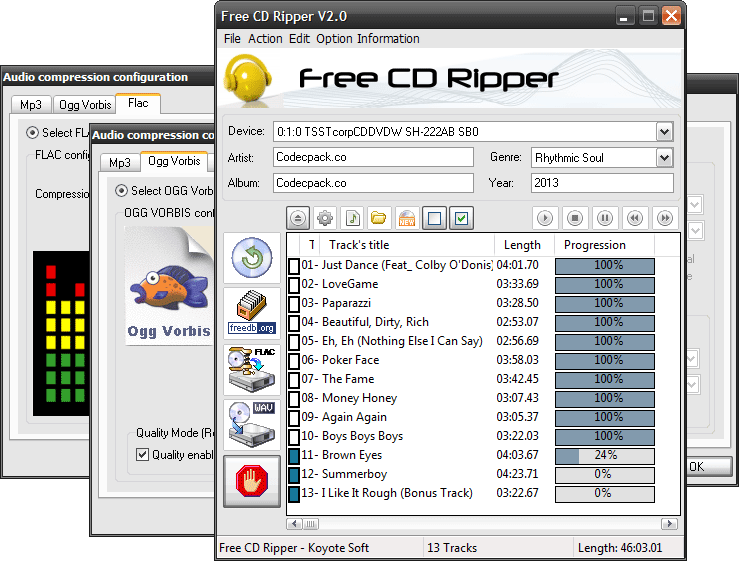Viewport: 739px width, 561px height.
Task: Click the 100% progress bar for Just Dance
Action: coord(605,266)
